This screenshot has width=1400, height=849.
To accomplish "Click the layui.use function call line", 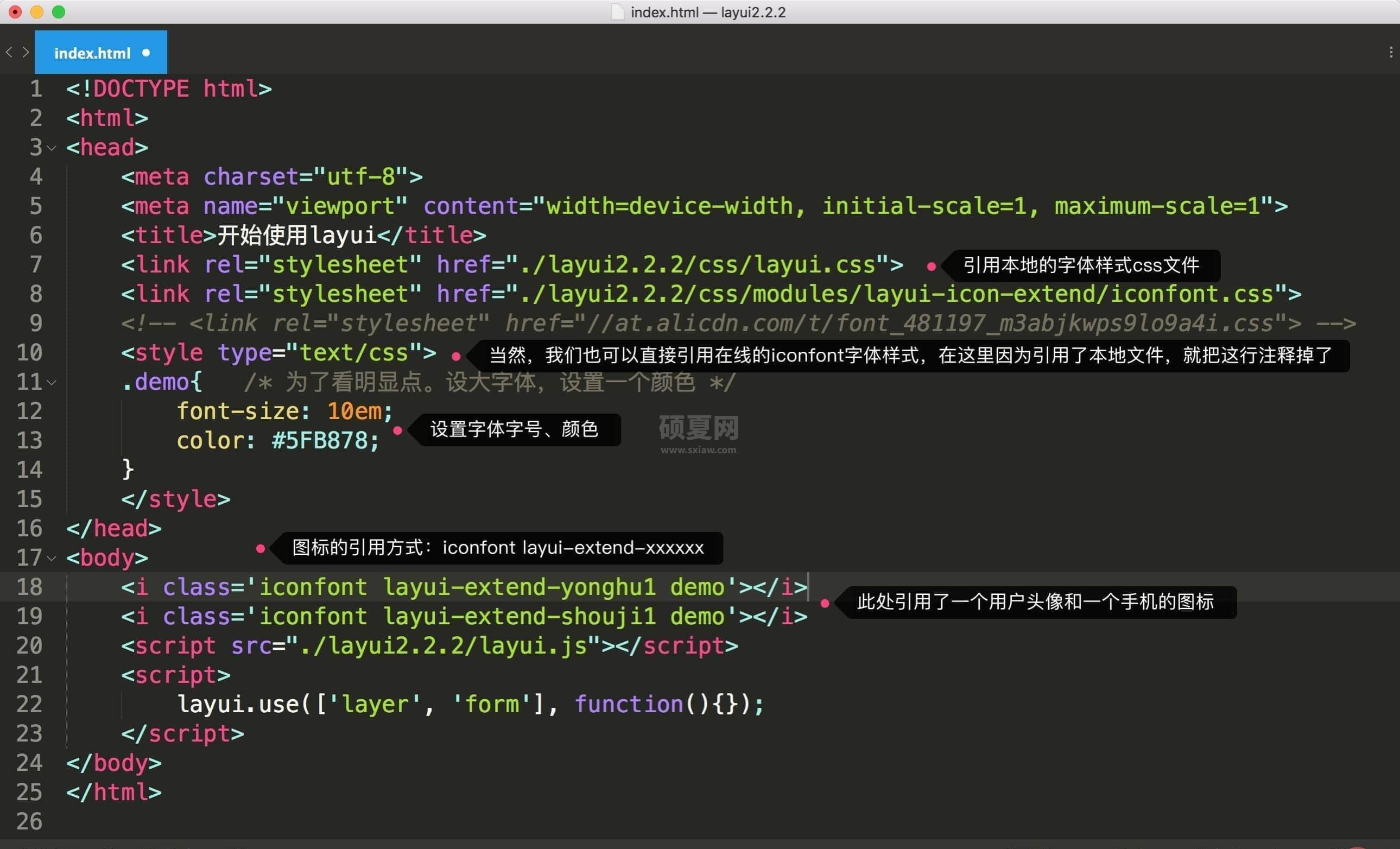I will [471, 705].
